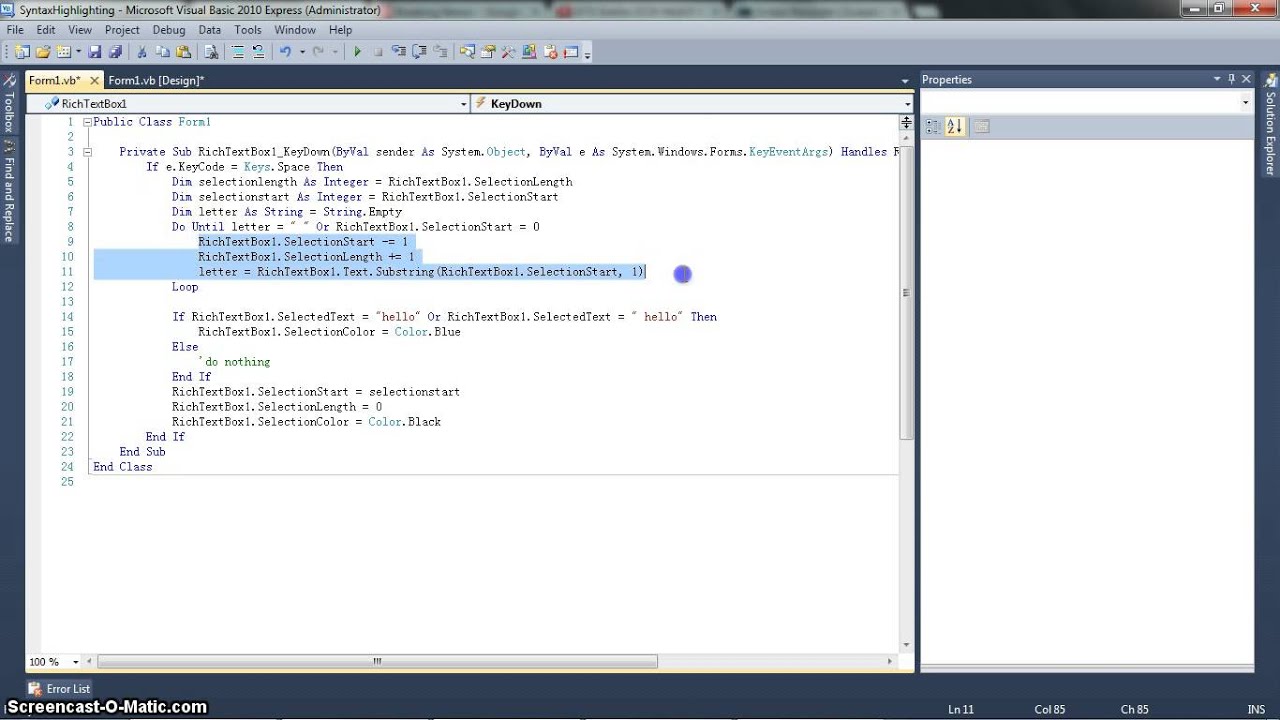Open the Project menu
1280x720 pixels.
point(122,30)
